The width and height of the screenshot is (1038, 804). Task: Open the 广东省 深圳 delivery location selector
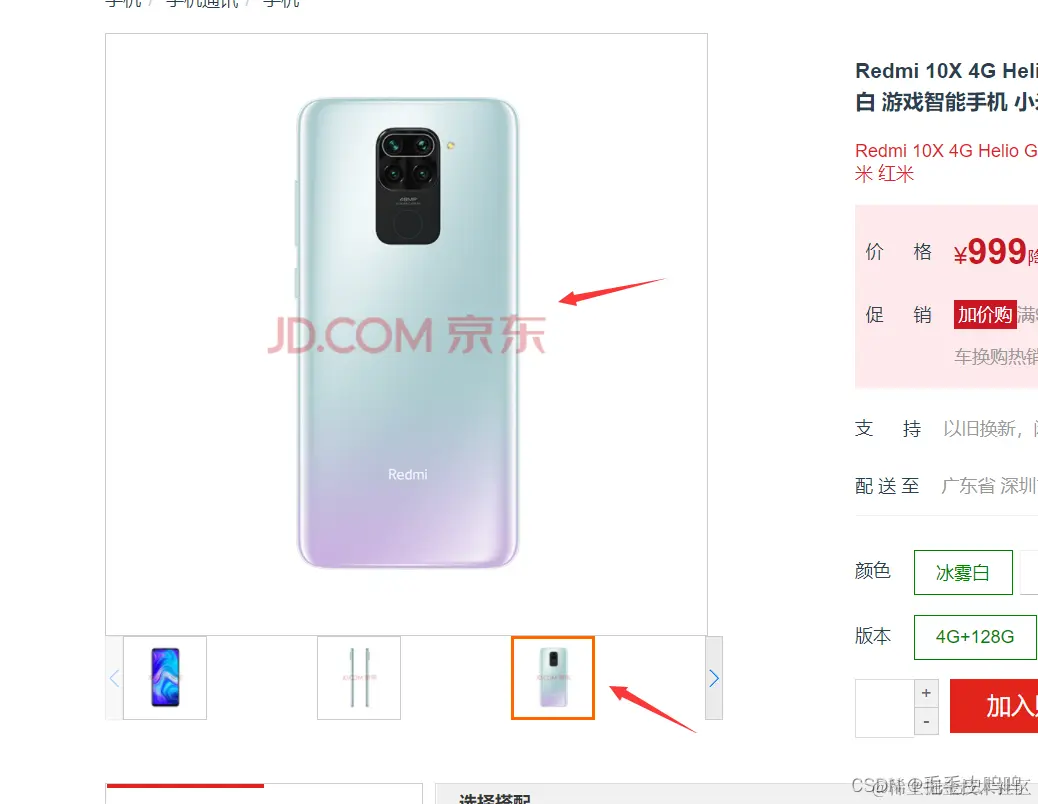tap(989, 486)
